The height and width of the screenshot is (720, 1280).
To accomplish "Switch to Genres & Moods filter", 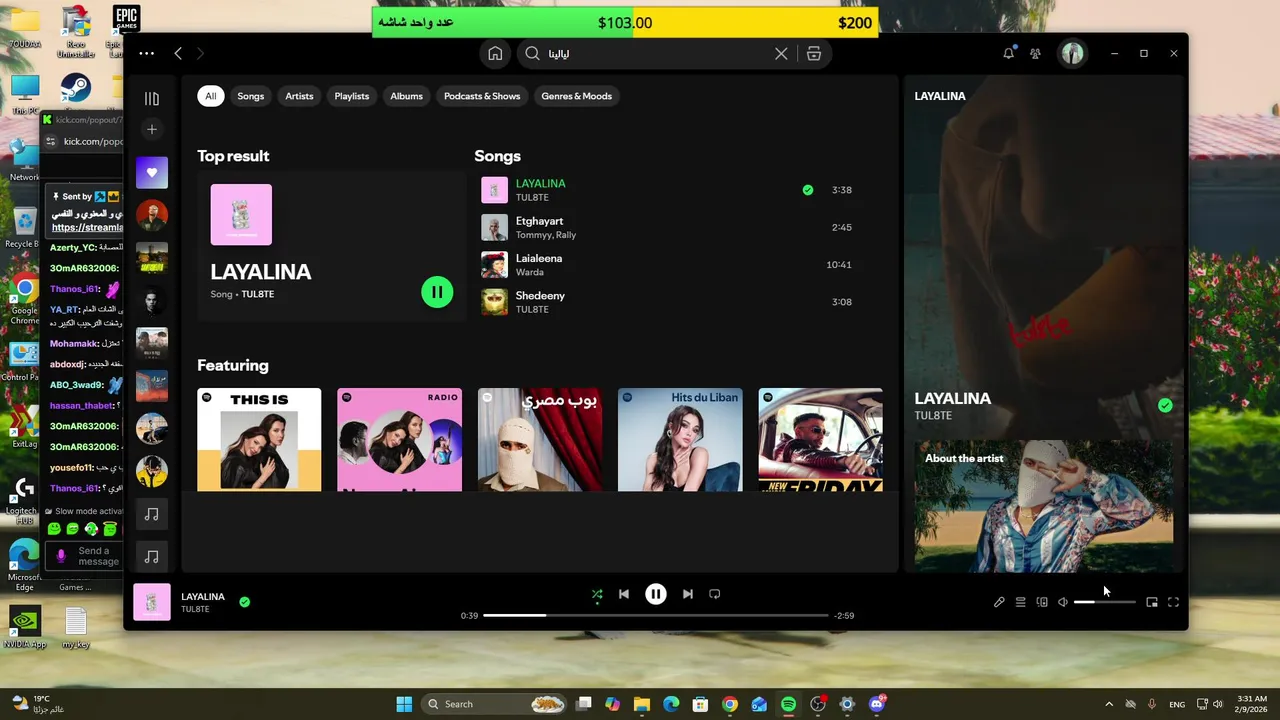I will coord(576,96).
